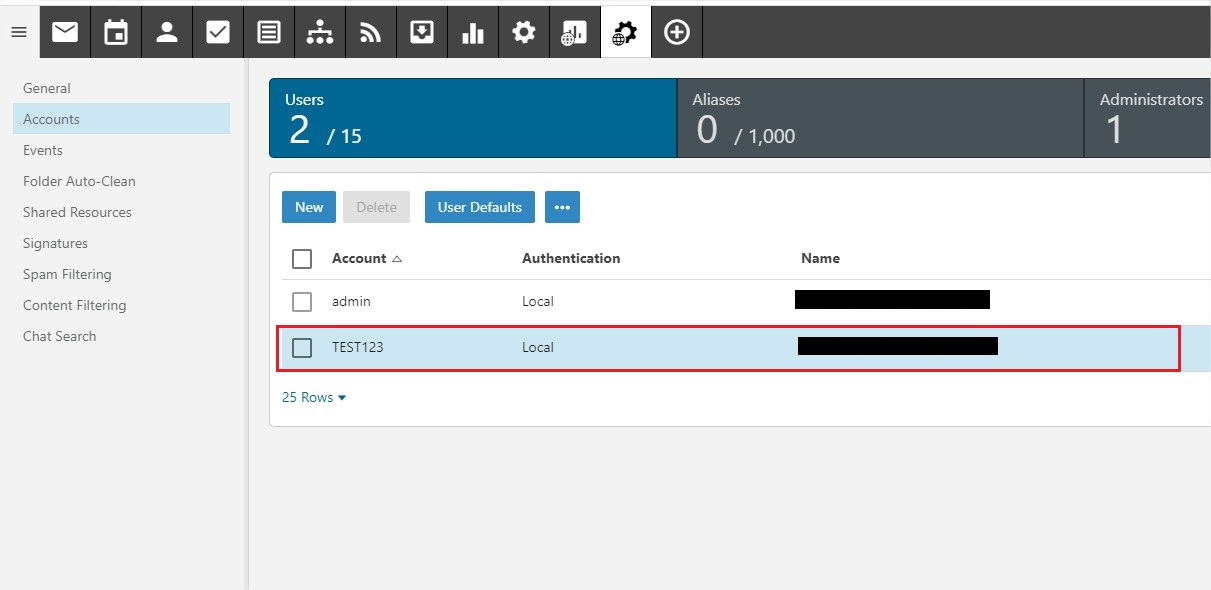Open the hamburger navigation menu
1211x590 pixels.
19,32
